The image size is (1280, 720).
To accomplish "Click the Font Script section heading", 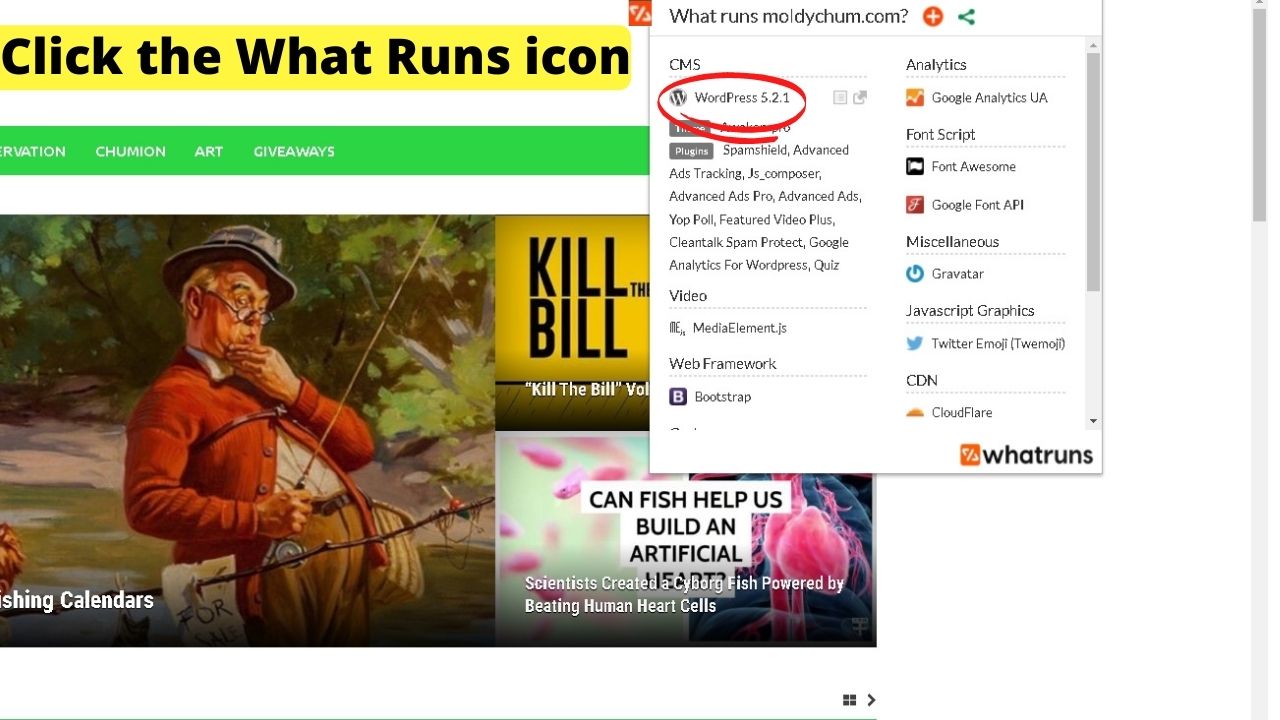I will [940, 134].
